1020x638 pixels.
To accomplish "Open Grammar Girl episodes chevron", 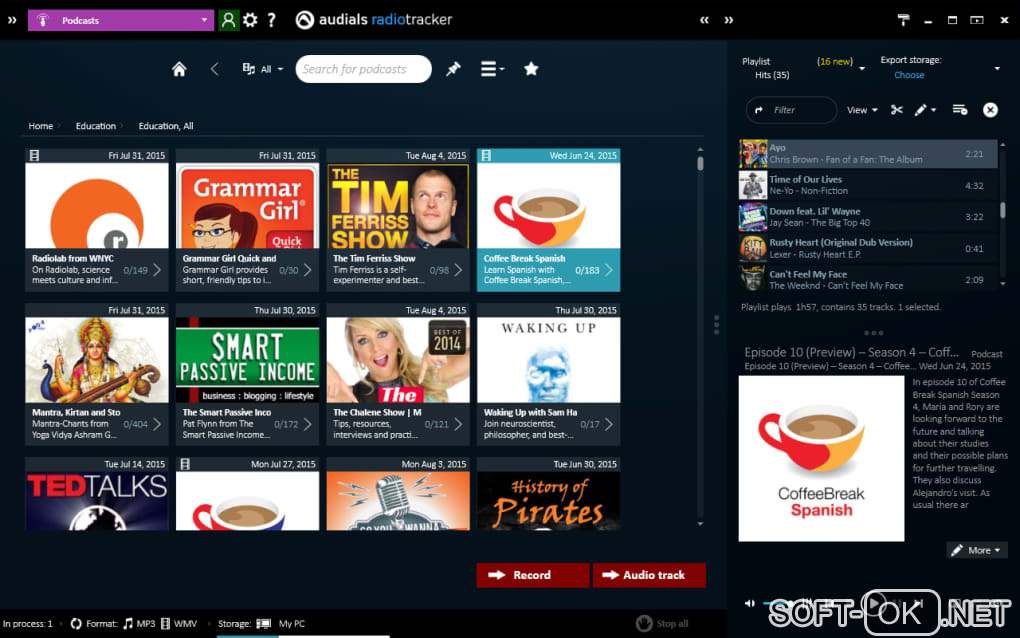I will [x=308, y=270].
